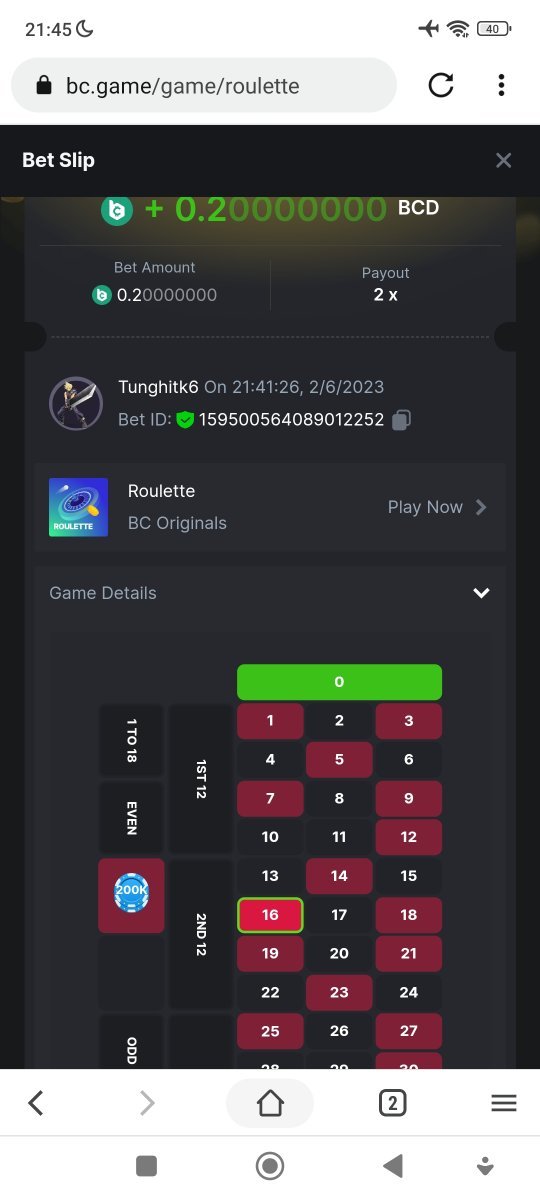Reload the page with refresh icon
The height and width of the screenshot is (1200, 540).
[441, 86]
